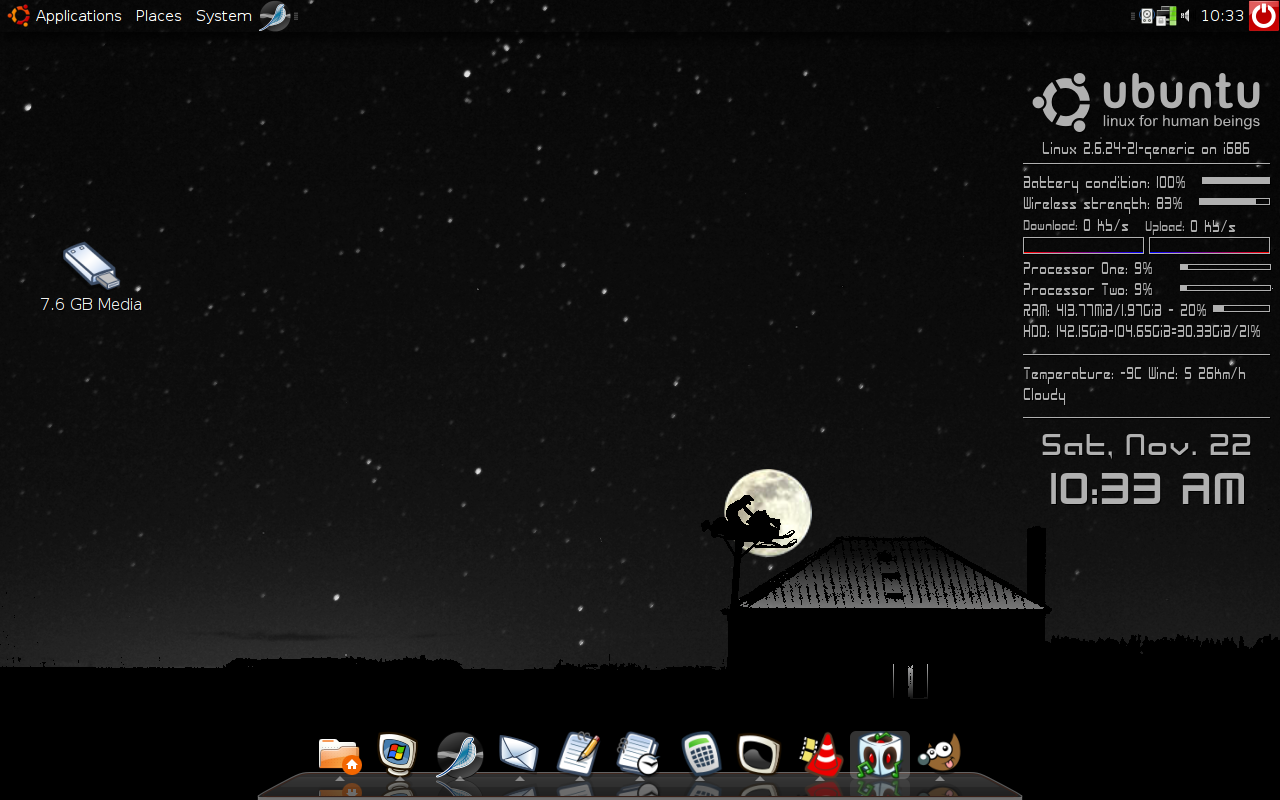This screenshot has width=1280, height=800.
Task: Launch the calculator from the dock
Action: [700, 755]
